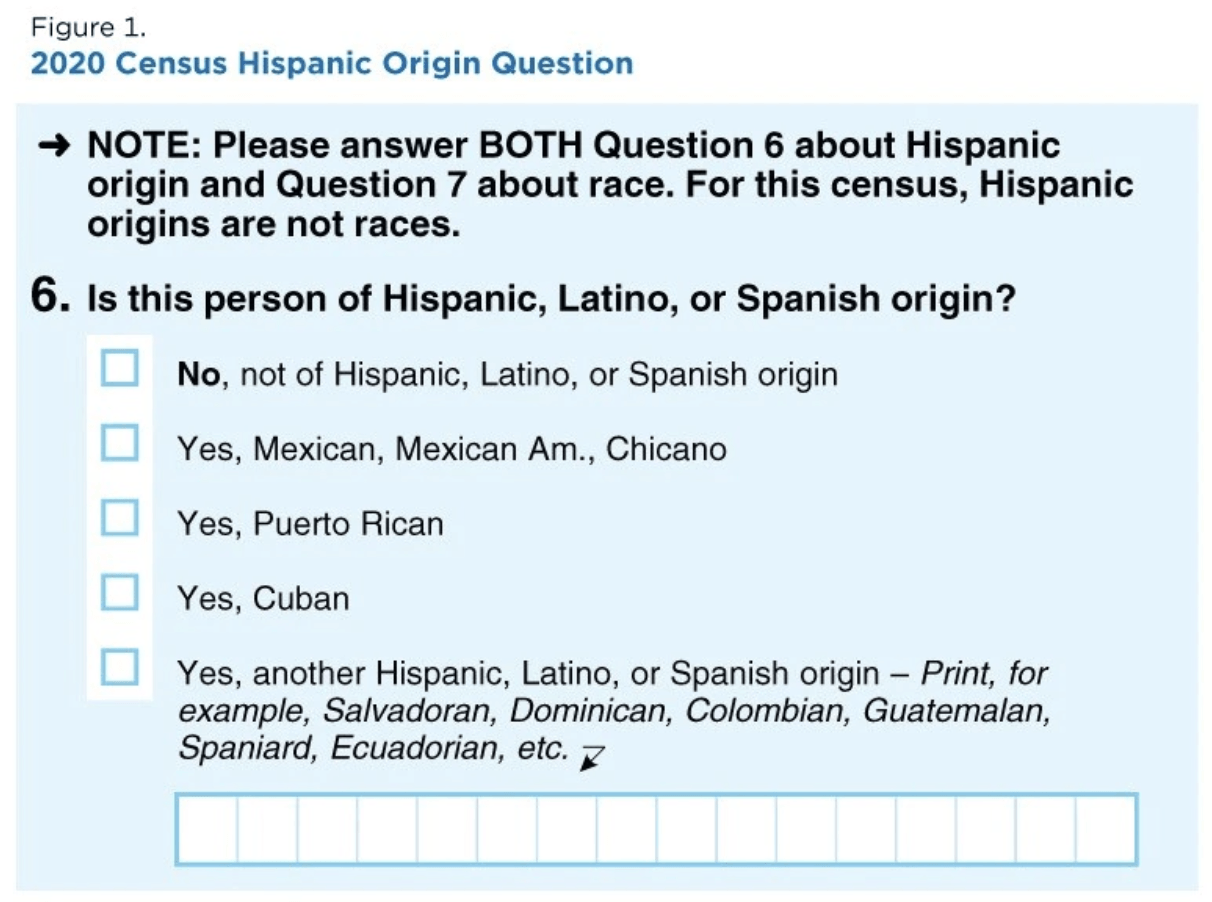The image size is (1212, 902).
Task: Click the first cell of the write-in field
Action: pos(207,829)
